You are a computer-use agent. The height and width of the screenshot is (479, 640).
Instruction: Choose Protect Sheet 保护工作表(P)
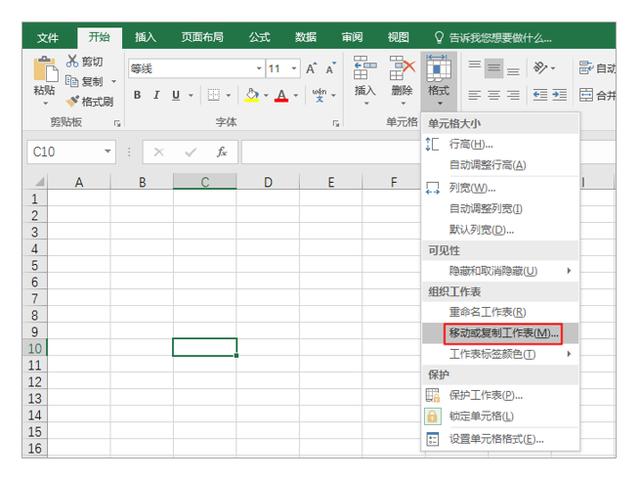click(x=500, y=395)
